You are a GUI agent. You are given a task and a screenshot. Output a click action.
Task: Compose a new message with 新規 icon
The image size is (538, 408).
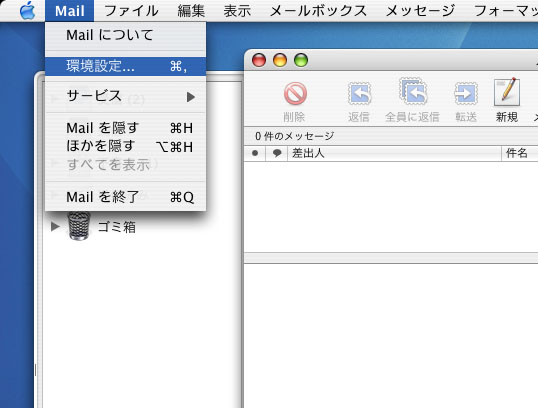tap(507, 92)
